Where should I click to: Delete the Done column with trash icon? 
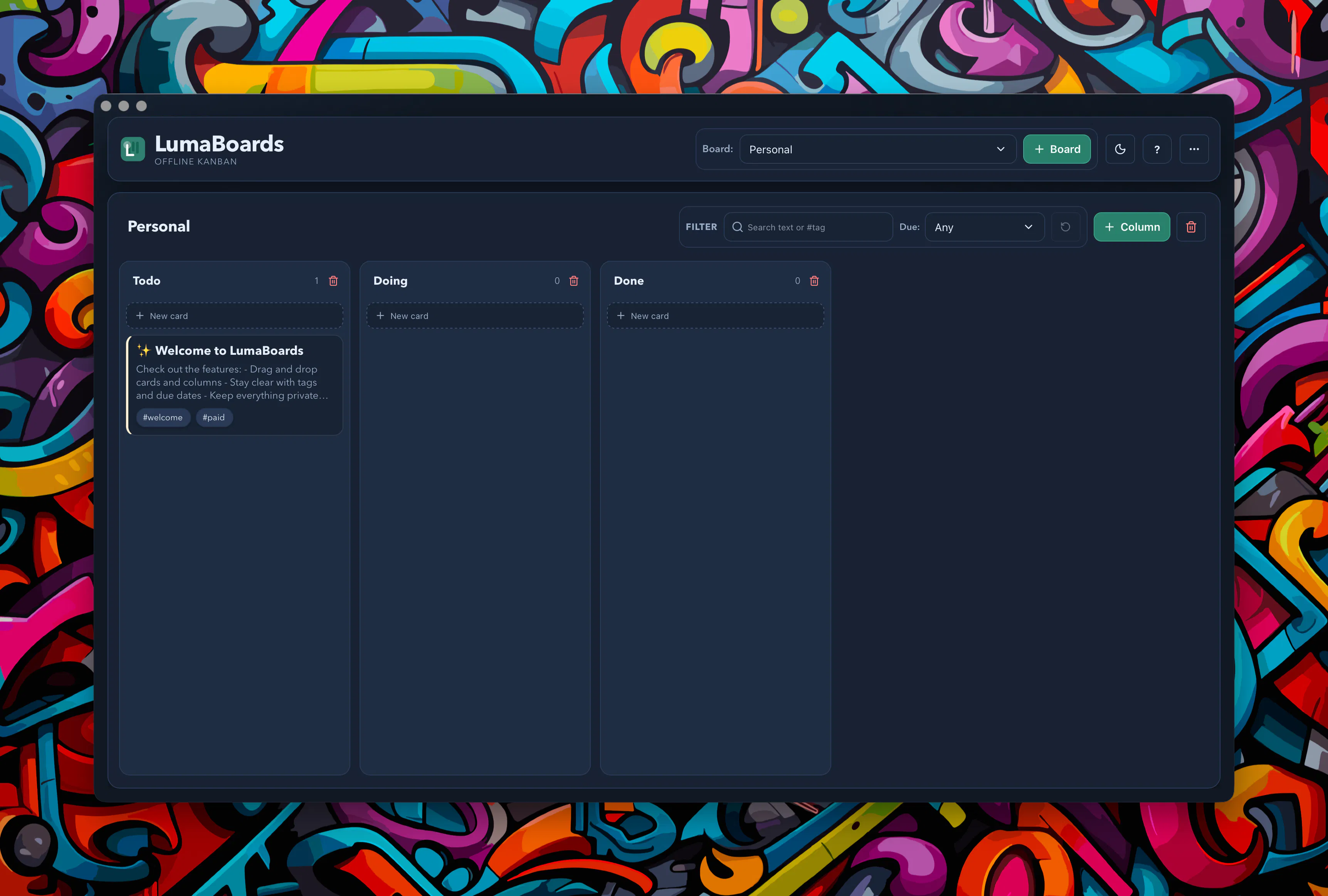click(814, 281)
